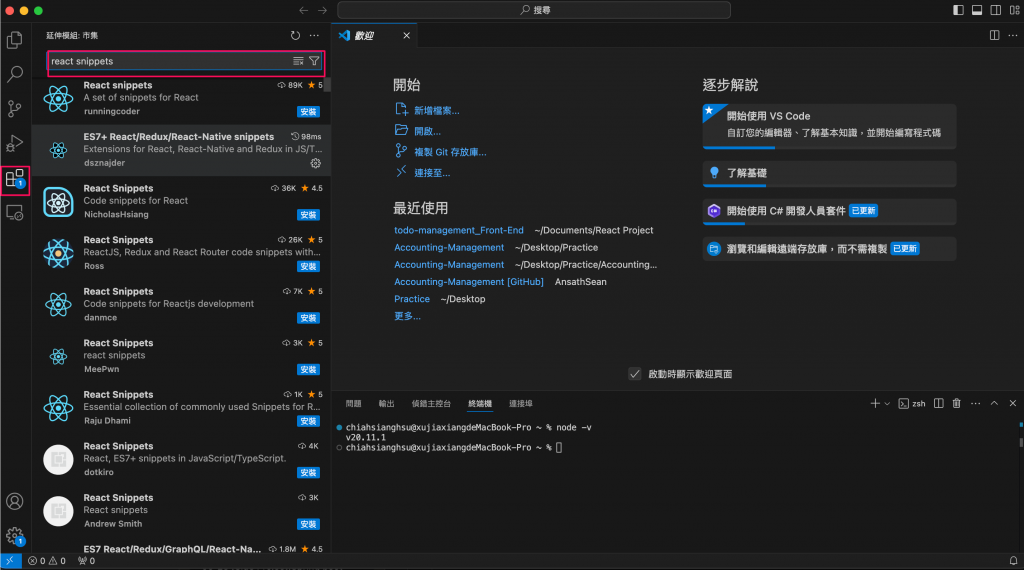Click 複製 Git 存放庫 link

(450, 152)
